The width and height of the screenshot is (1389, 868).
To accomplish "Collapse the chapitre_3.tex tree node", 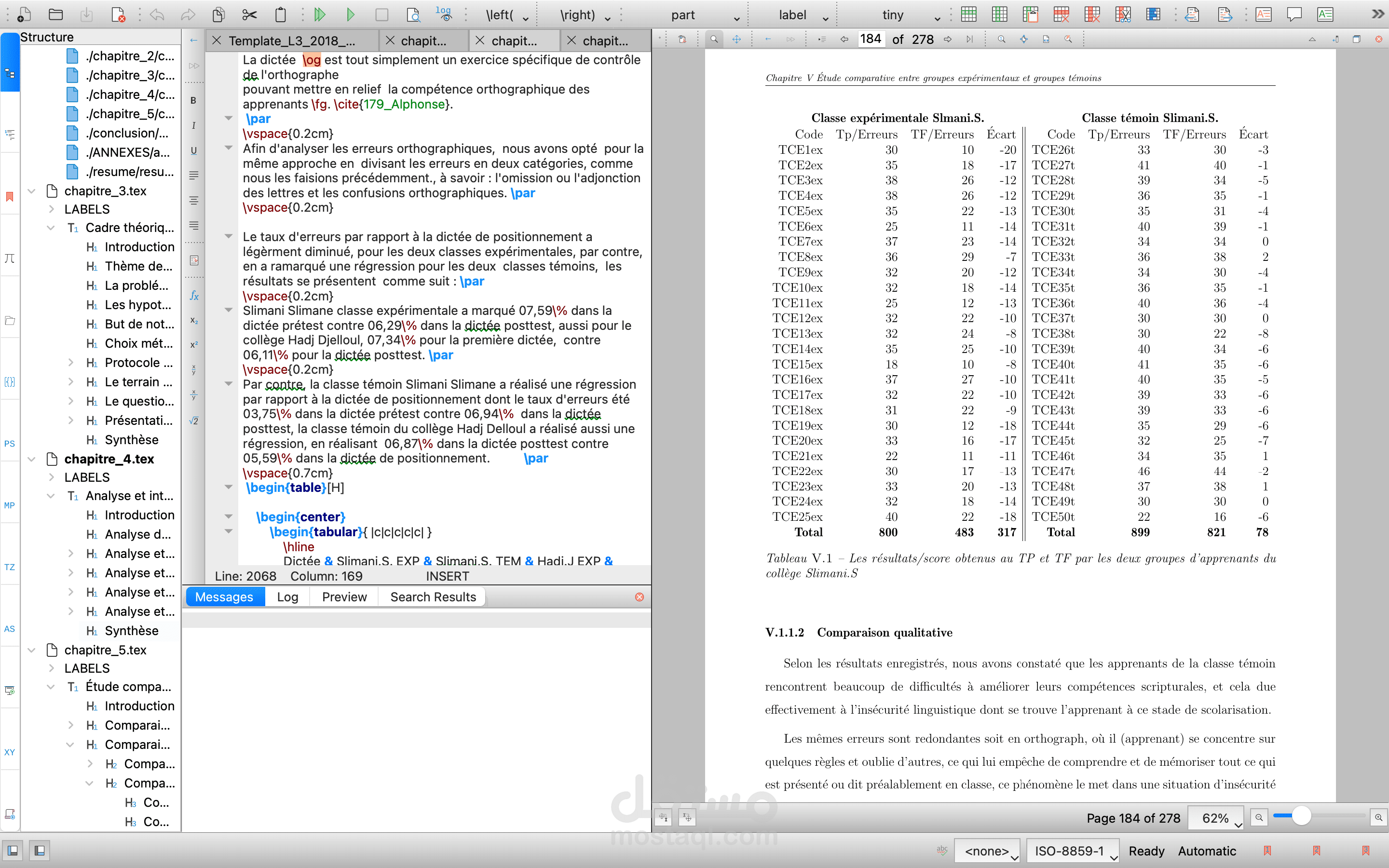I will click(x=32, y=190).
